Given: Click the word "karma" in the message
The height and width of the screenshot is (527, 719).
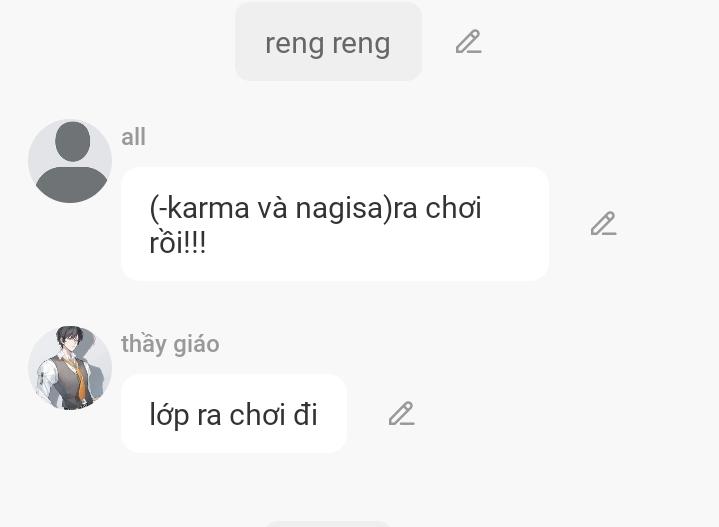Looking at the screenshot, I should tap(208, 207).
